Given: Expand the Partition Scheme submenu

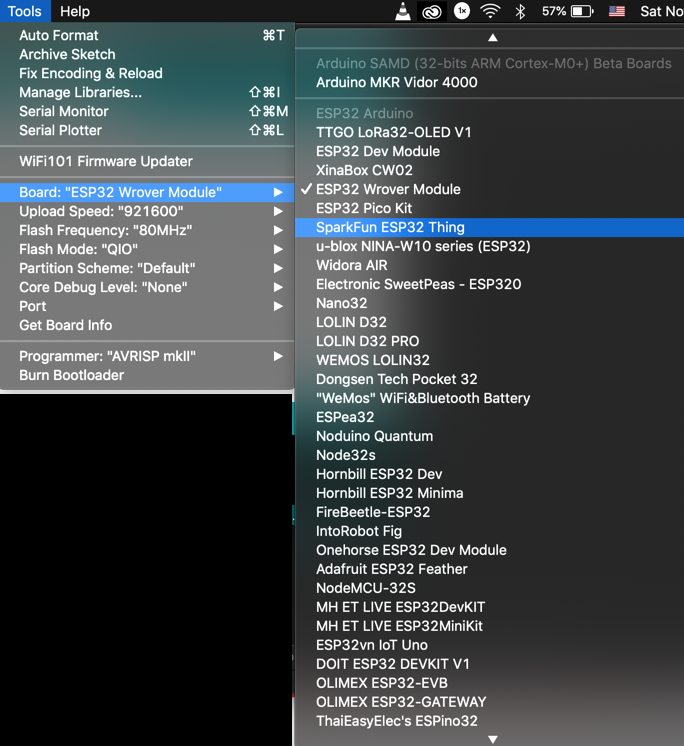Looking at the screenshot, I should point(147,268).
